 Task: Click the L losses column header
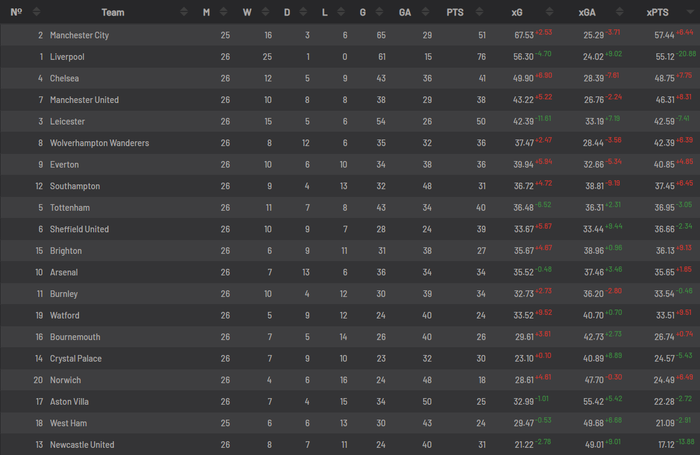pos(325,12)
